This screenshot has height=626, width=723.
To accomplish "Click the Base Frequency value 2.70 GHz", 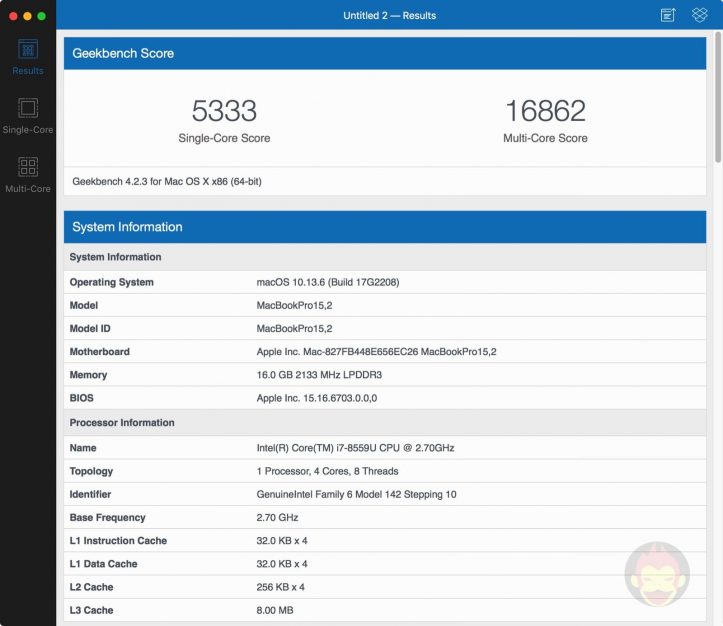I will pyautogui.click(x=277, y=518).
